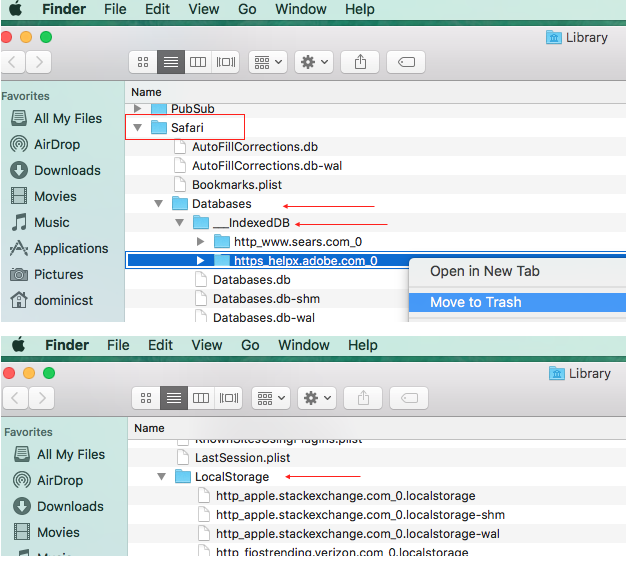Open the Apple menu in the top Finder window
626x567 pixels.
(x=16, y=8)
